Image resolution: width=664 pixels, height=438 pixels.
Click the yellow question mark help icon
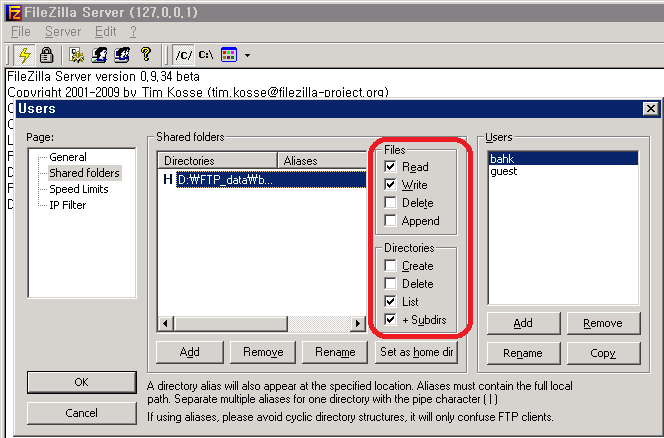[146, 54]
